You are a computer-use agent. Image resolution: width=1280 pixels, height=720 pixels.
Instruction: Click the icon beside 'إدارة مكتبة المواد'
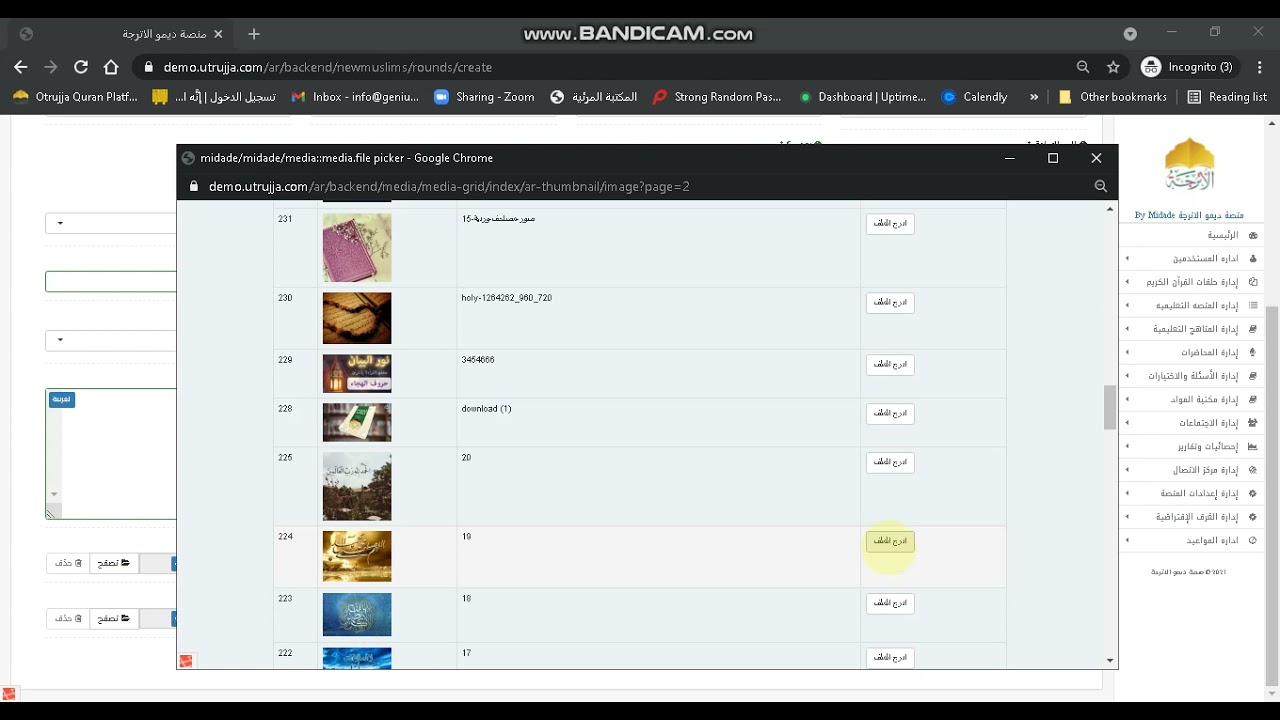tap(1253, 399)
